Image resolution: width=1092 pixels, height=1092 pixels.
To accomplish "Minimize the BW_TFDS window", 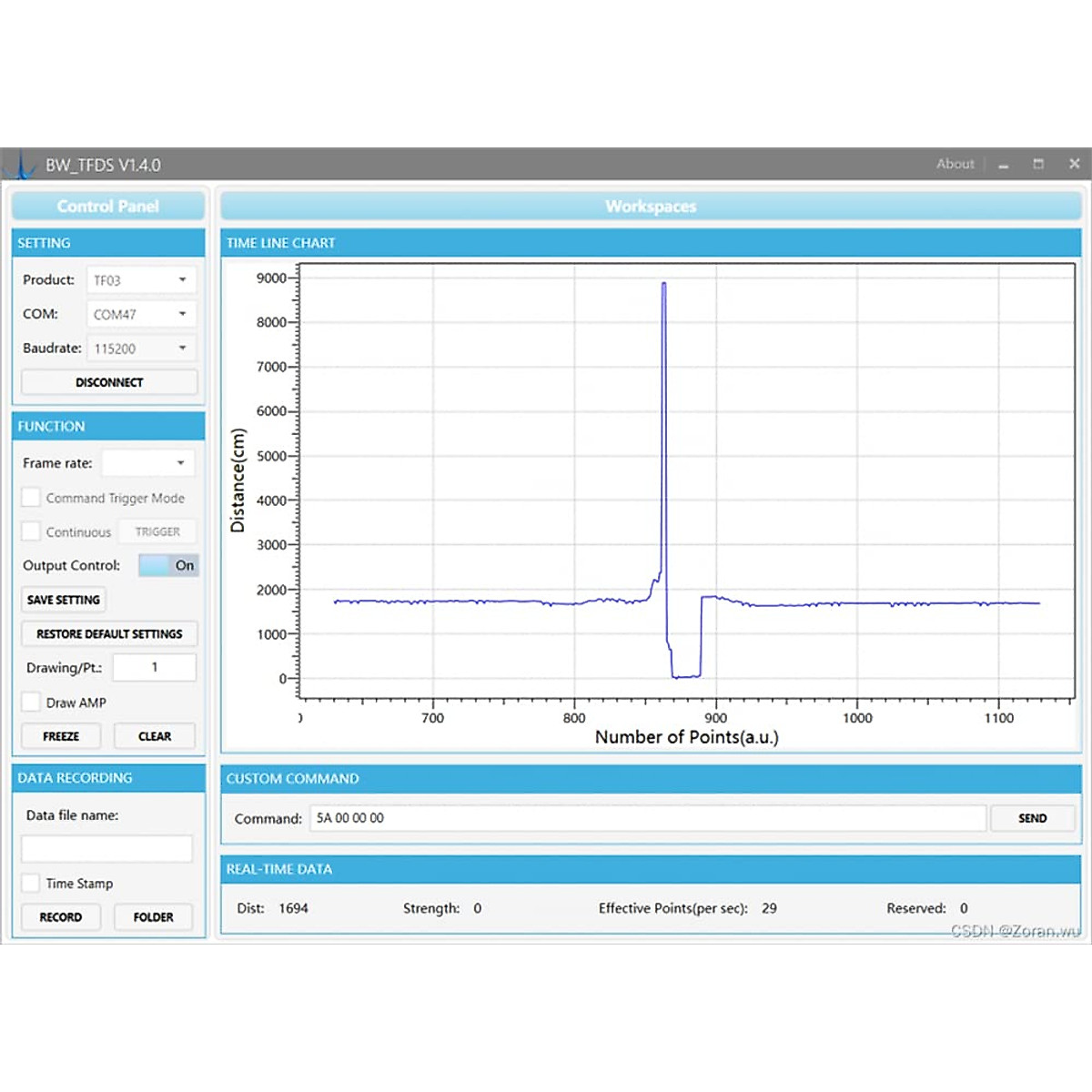I will point(1004,165).
